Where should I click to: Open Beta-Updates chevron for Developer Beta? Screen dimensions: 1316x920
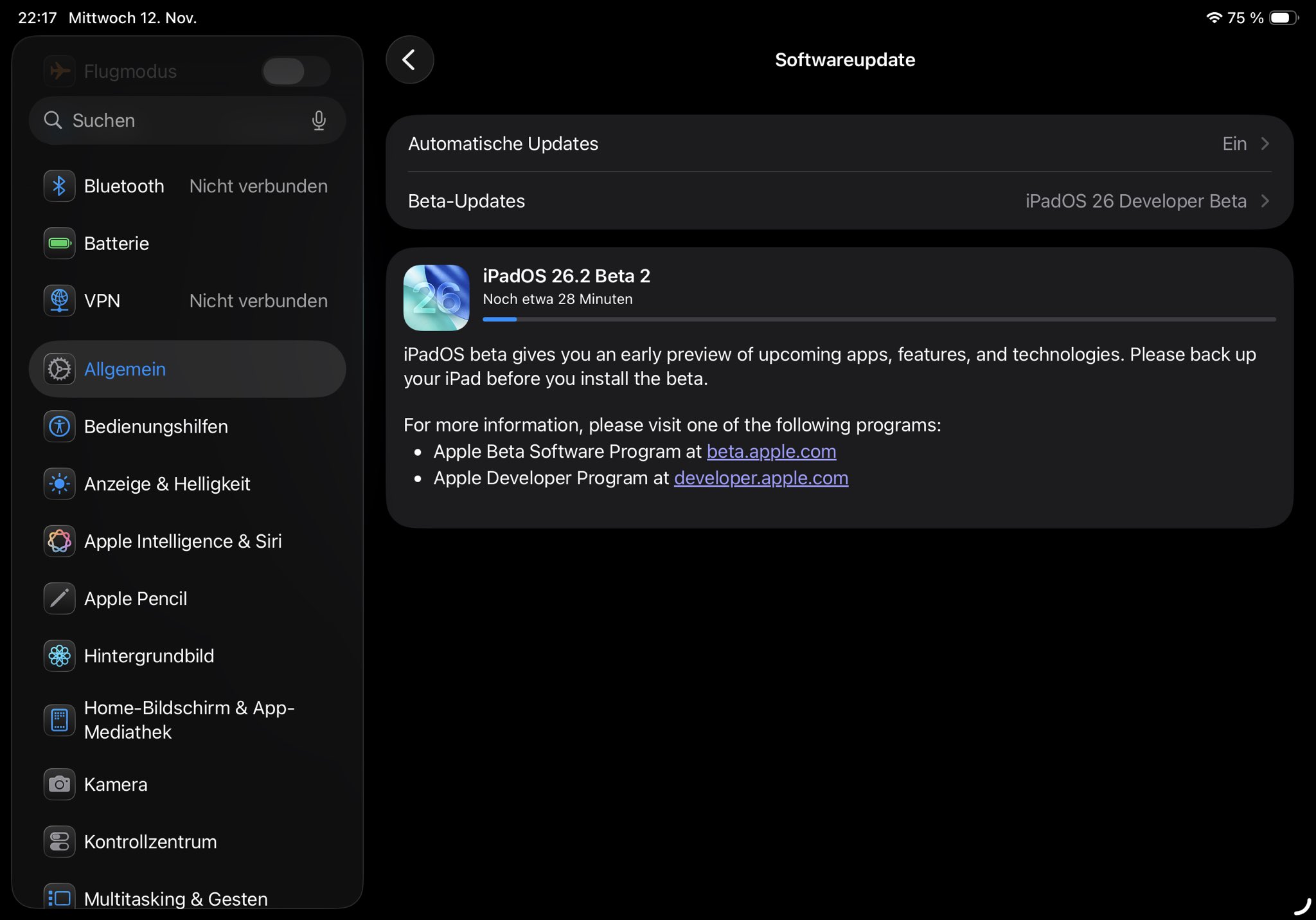1265,201
